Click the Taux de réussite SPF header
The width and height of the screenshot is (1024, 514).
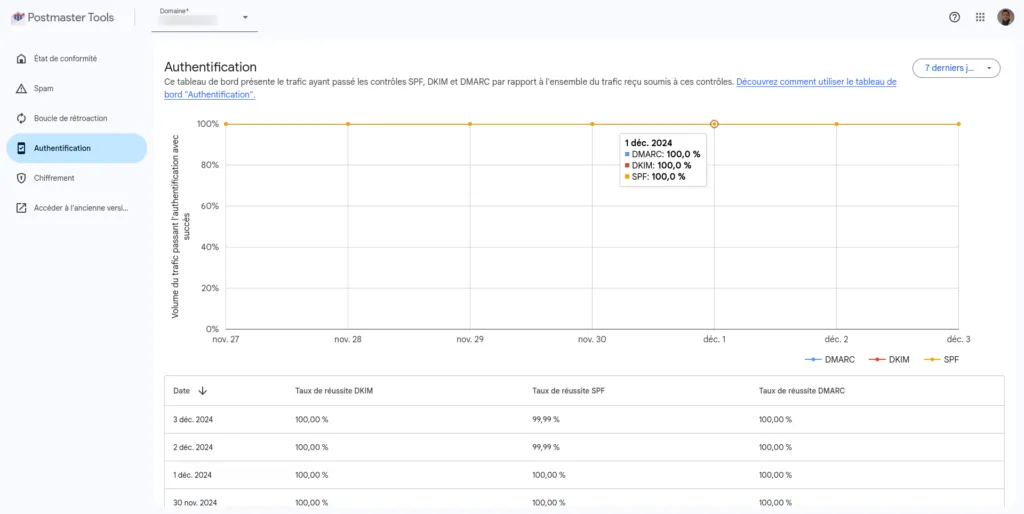coord(569,391)
